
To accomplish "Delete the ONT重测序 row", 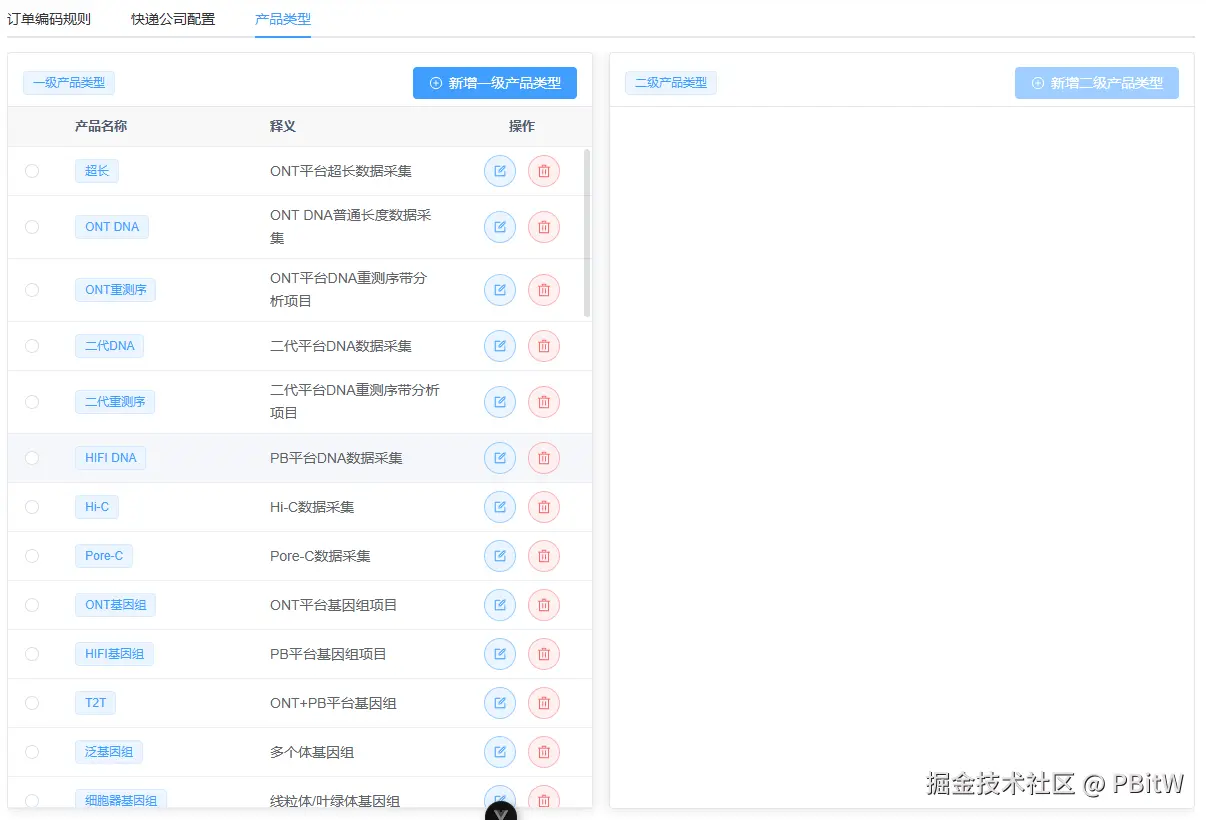I will coord(544,290).
